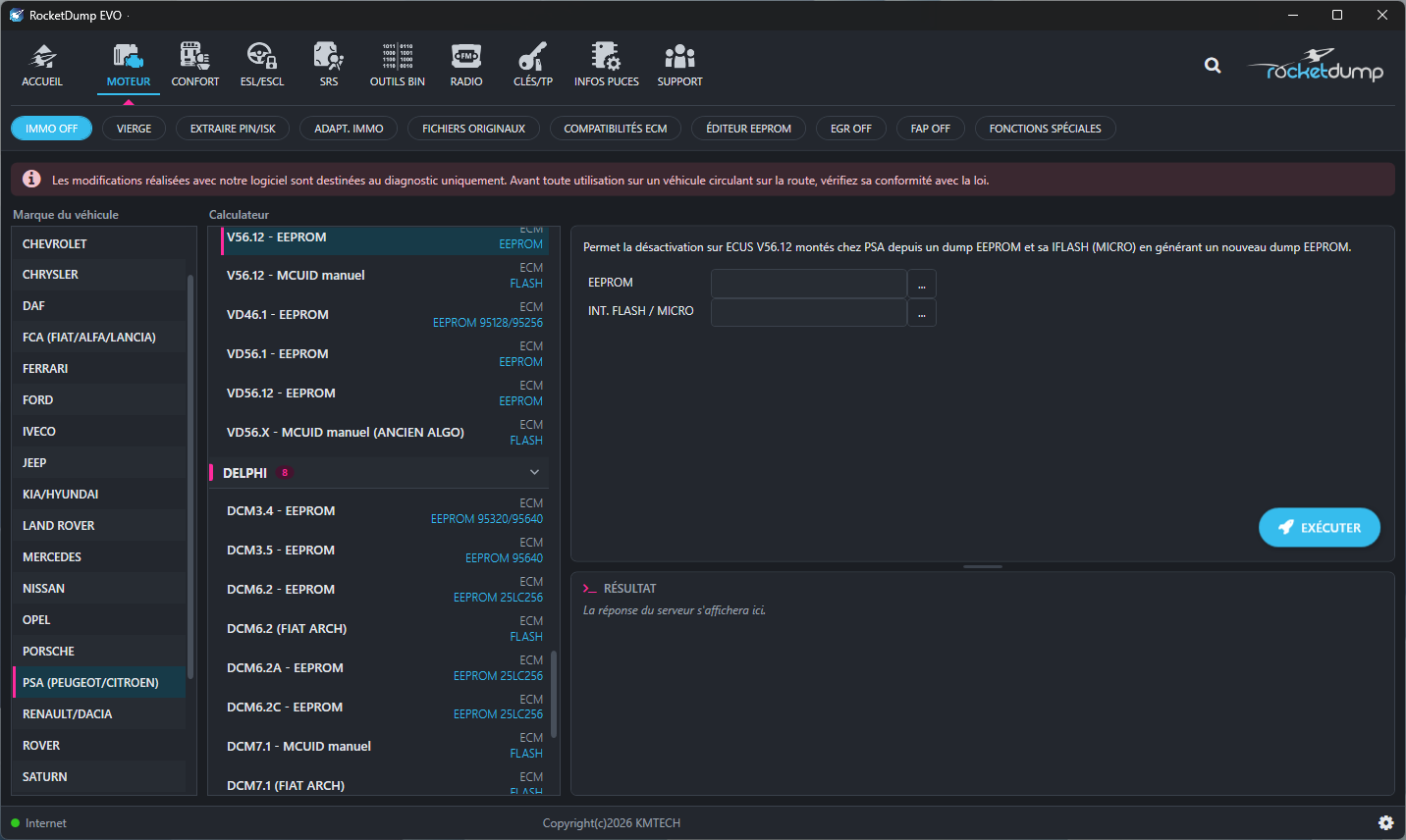Open the RADIO module icon
This screenshot has height=840, width=1406.
(466, 65)
